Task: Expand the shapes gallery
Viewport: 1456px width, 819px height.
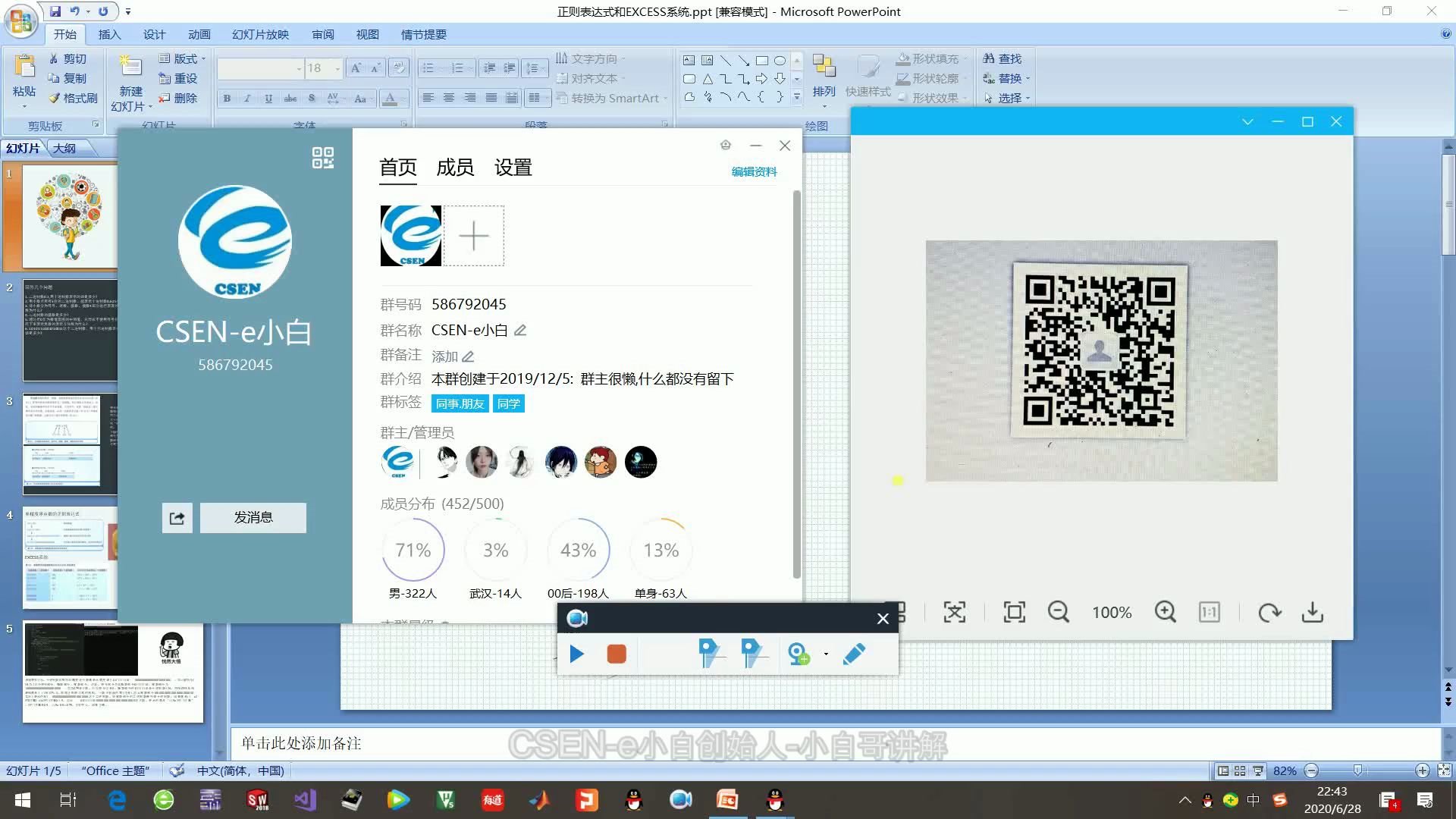Action: pos(796,96)
